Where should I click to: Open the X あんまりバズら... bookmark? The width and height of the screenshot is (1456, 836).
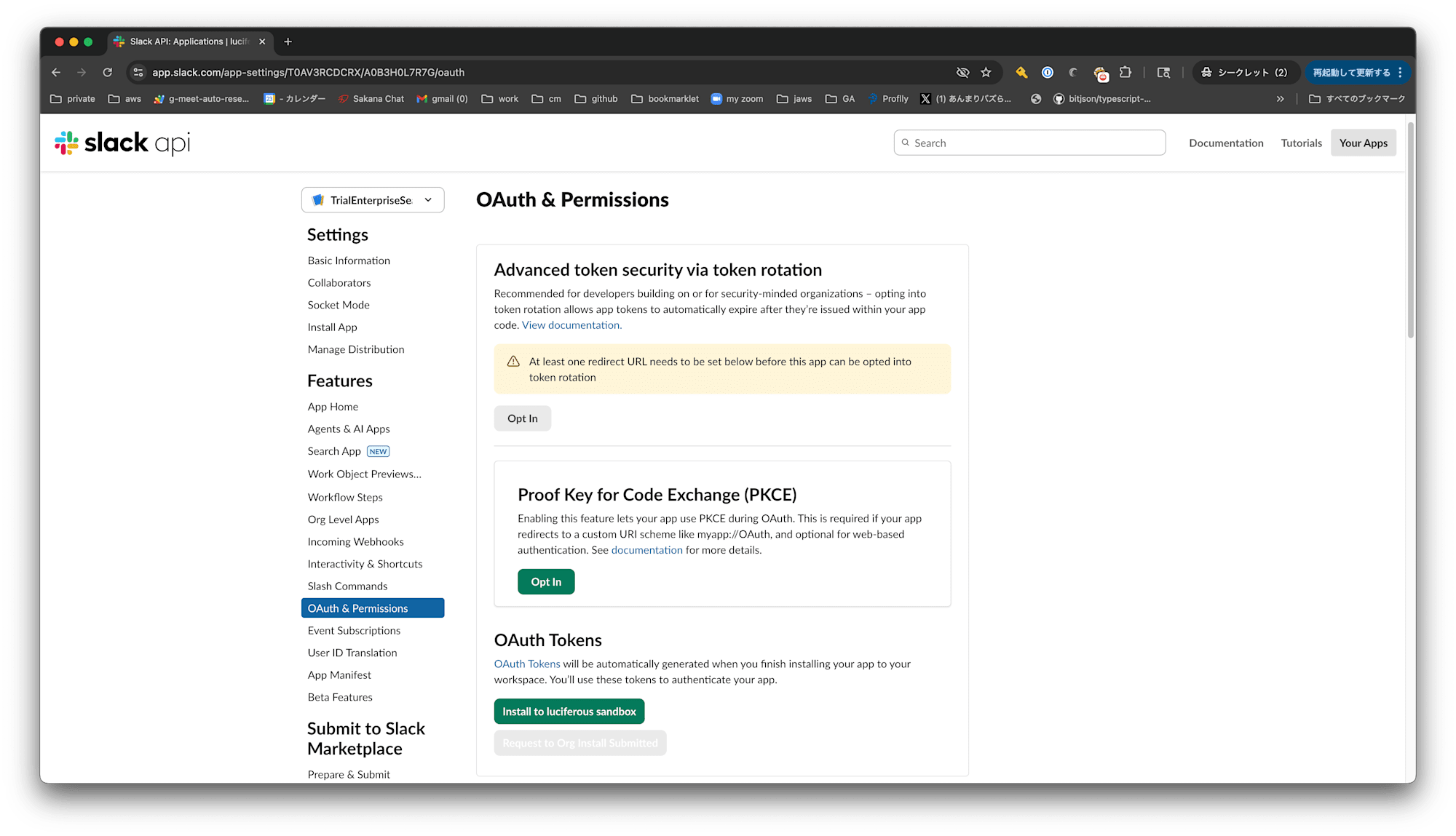(966, 99)
